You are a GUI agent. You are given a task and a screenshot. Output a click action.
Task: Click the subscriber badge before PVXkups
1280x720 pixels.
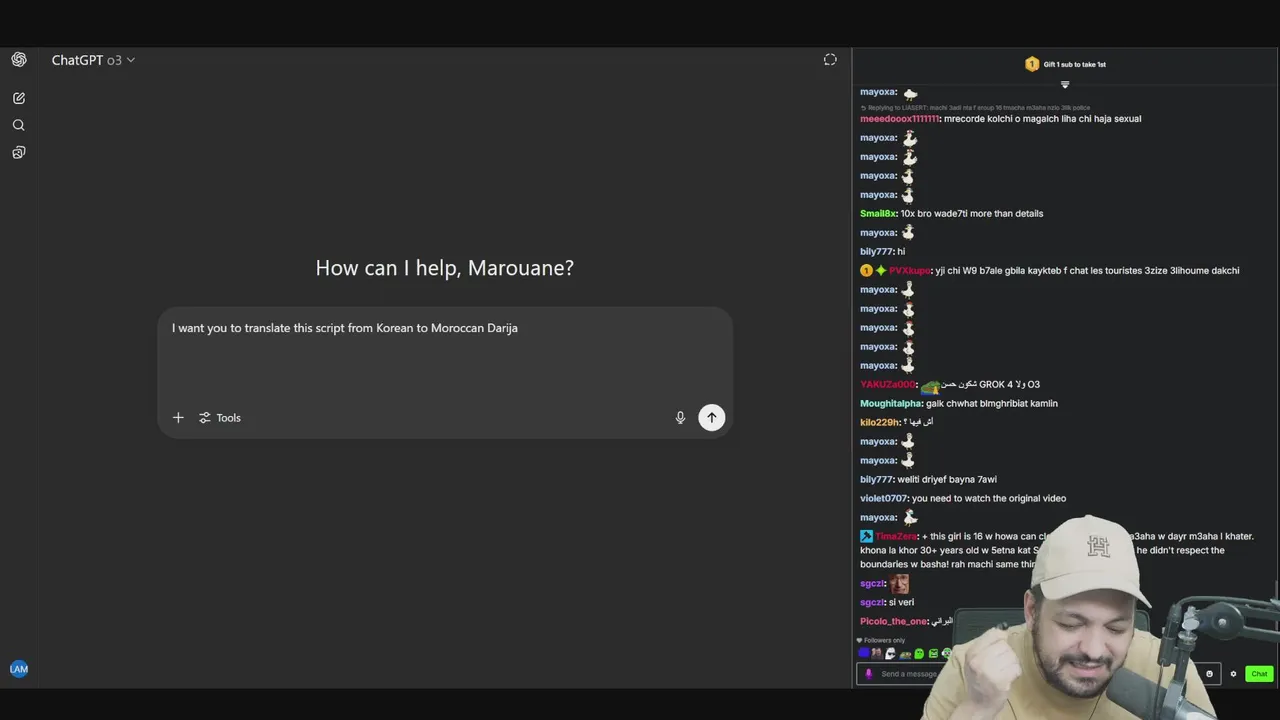(881, 271)
